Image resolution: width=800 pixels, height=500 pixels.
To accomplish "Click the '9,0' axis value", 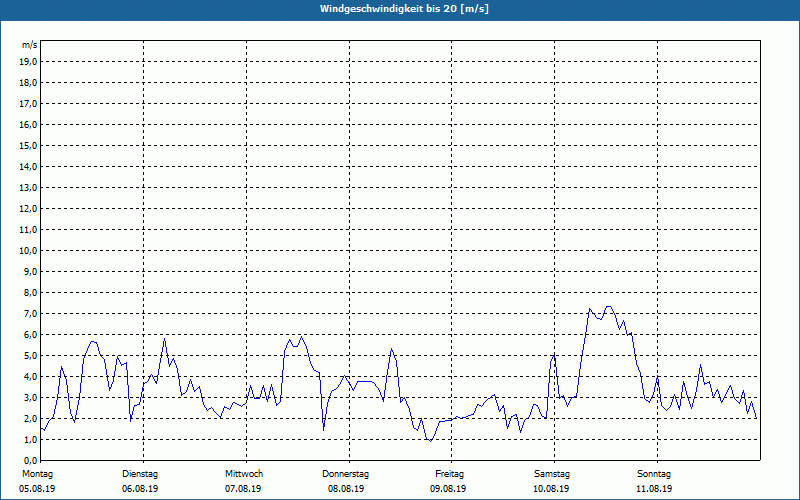I will point(31,271).
